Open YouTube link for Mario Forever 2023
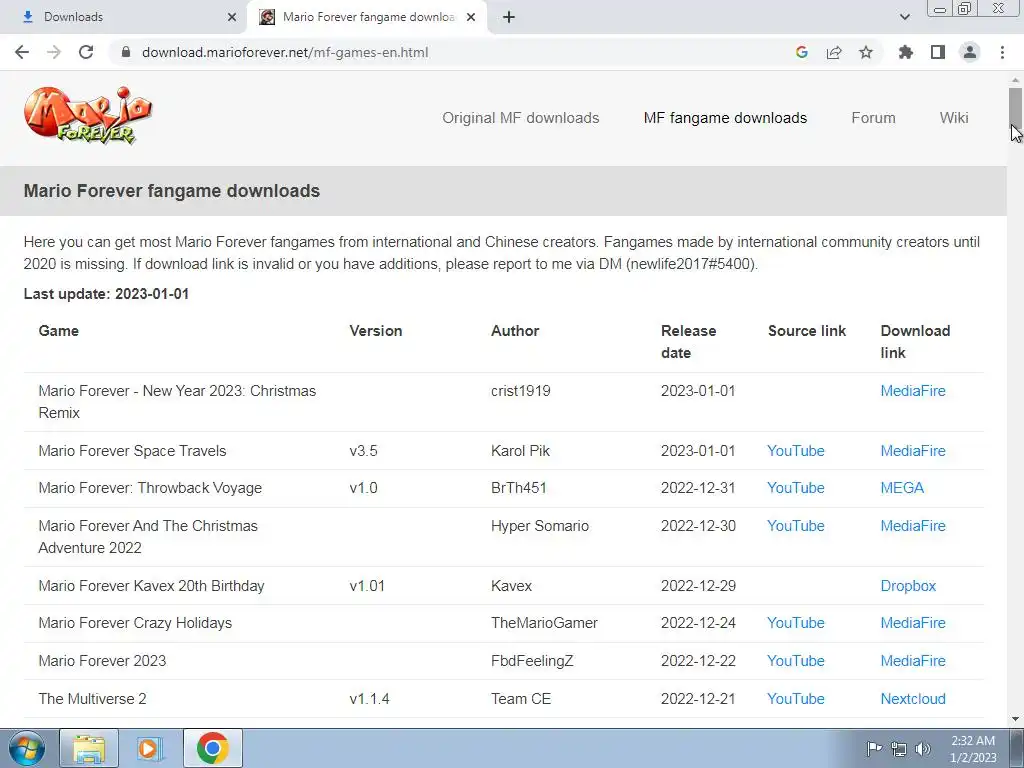 (795, 661)
